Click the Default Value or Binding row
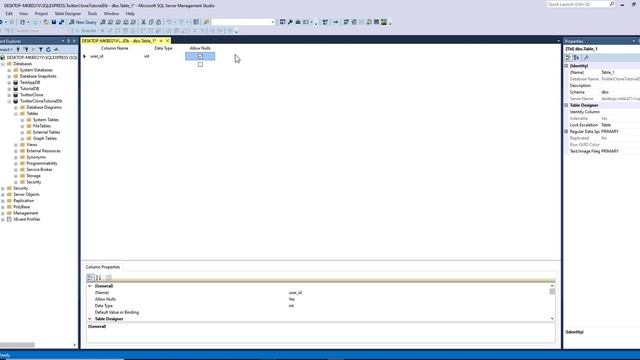This screenshot has width=640, height=360. tap(318, 312)
